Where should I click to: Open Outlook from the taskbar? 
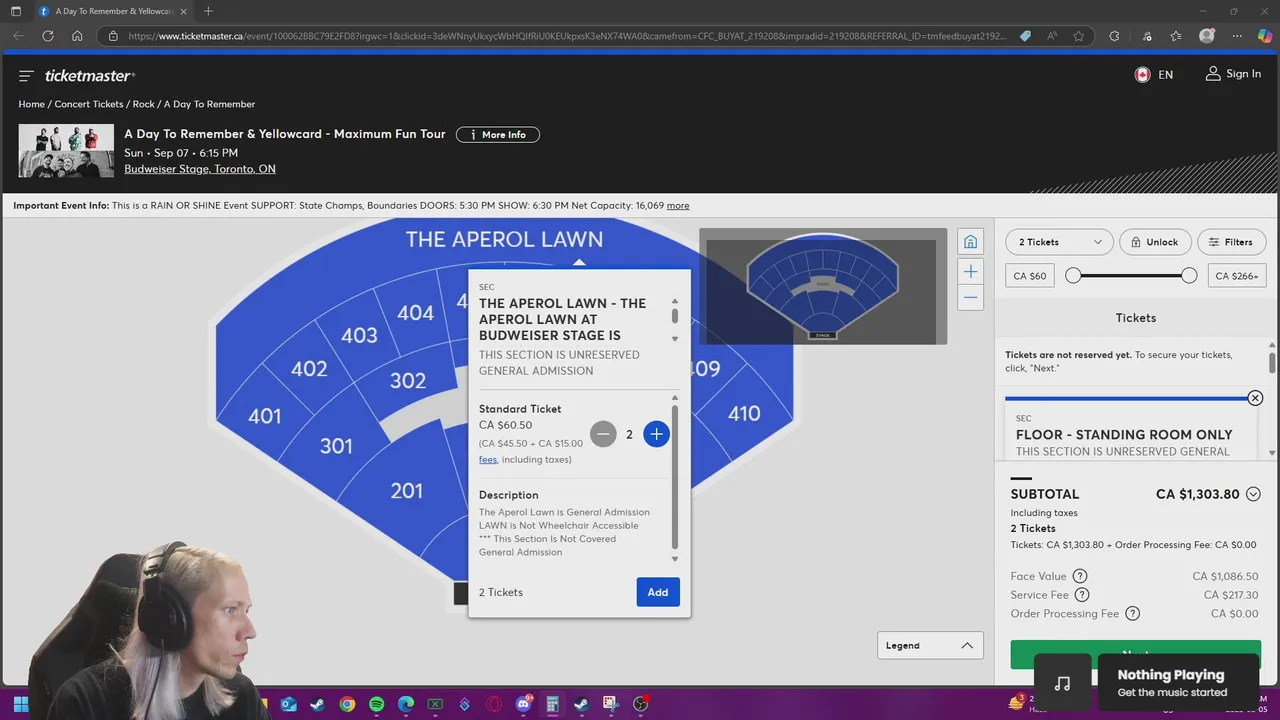point(288,704)
